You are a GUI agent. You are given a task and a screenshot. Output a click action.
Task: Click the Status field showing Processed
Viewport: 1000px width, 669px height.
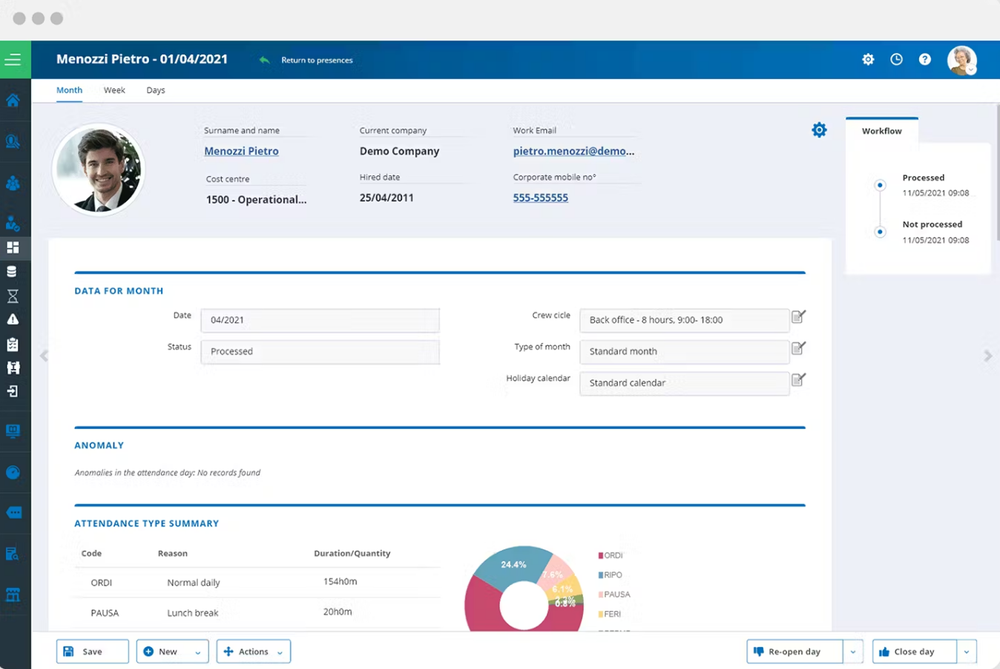[320, 351]
